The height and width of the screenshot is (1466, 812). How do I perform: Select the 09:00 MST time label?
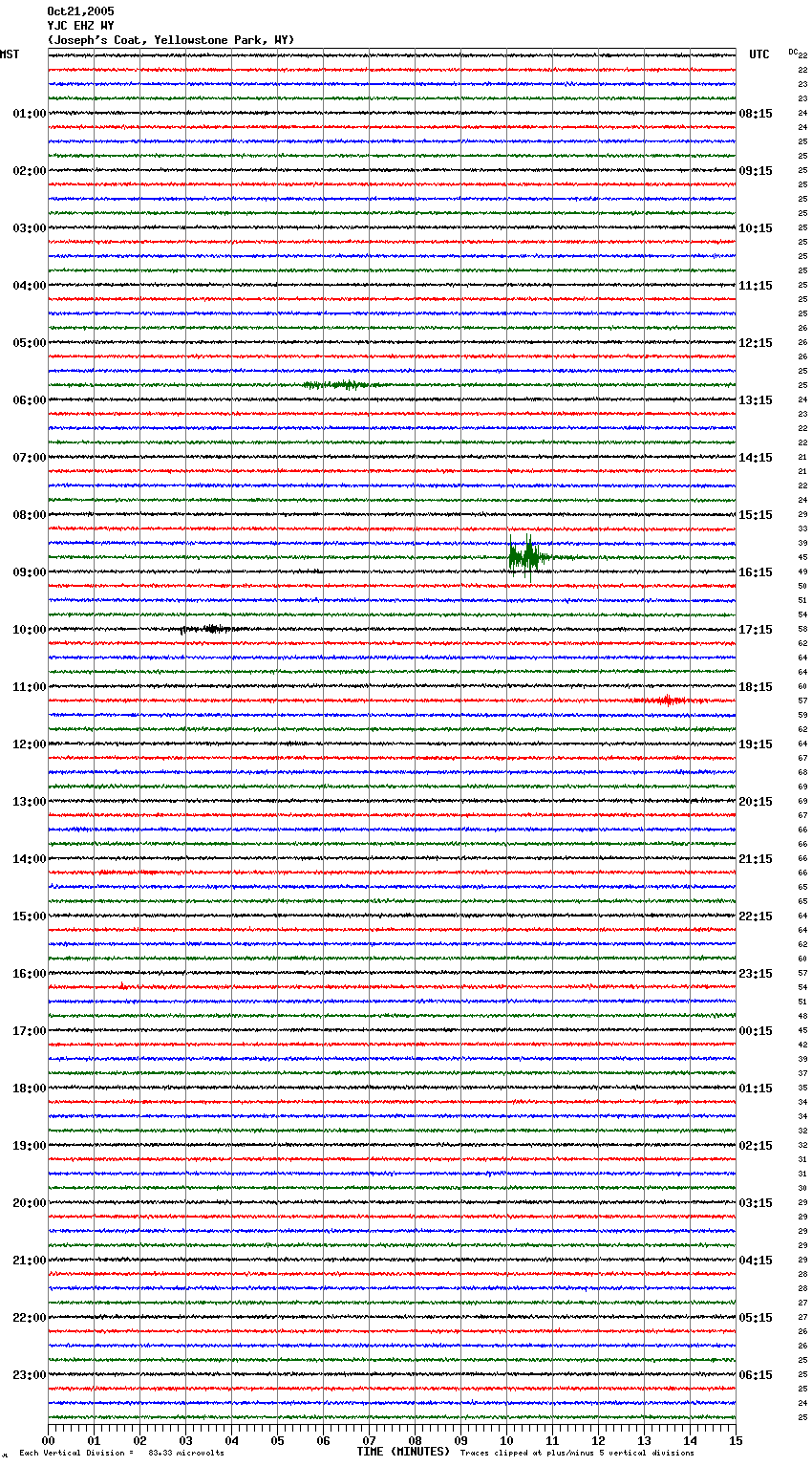click(29, 572)
